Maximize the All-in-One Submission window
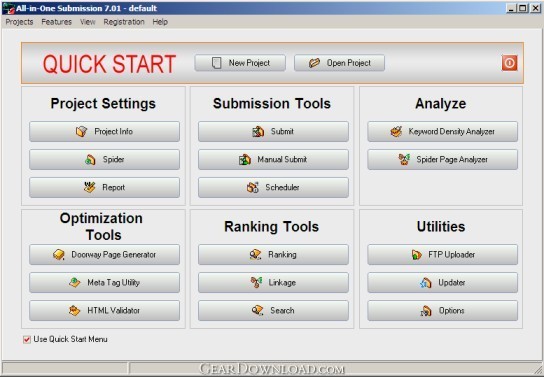This screenshot has height=377, width=544. (x=523, y=8)
